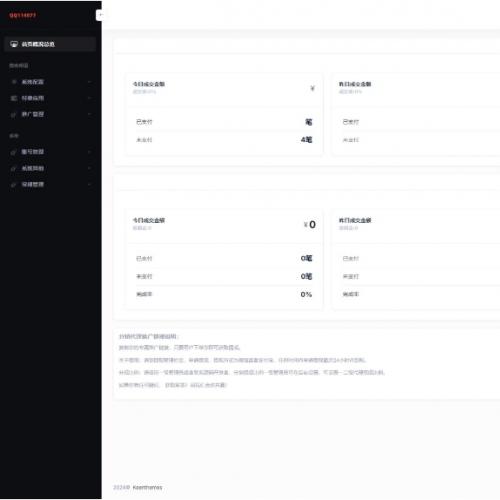
Task: Click the red logo text in sidebar header
Action: 22,15
